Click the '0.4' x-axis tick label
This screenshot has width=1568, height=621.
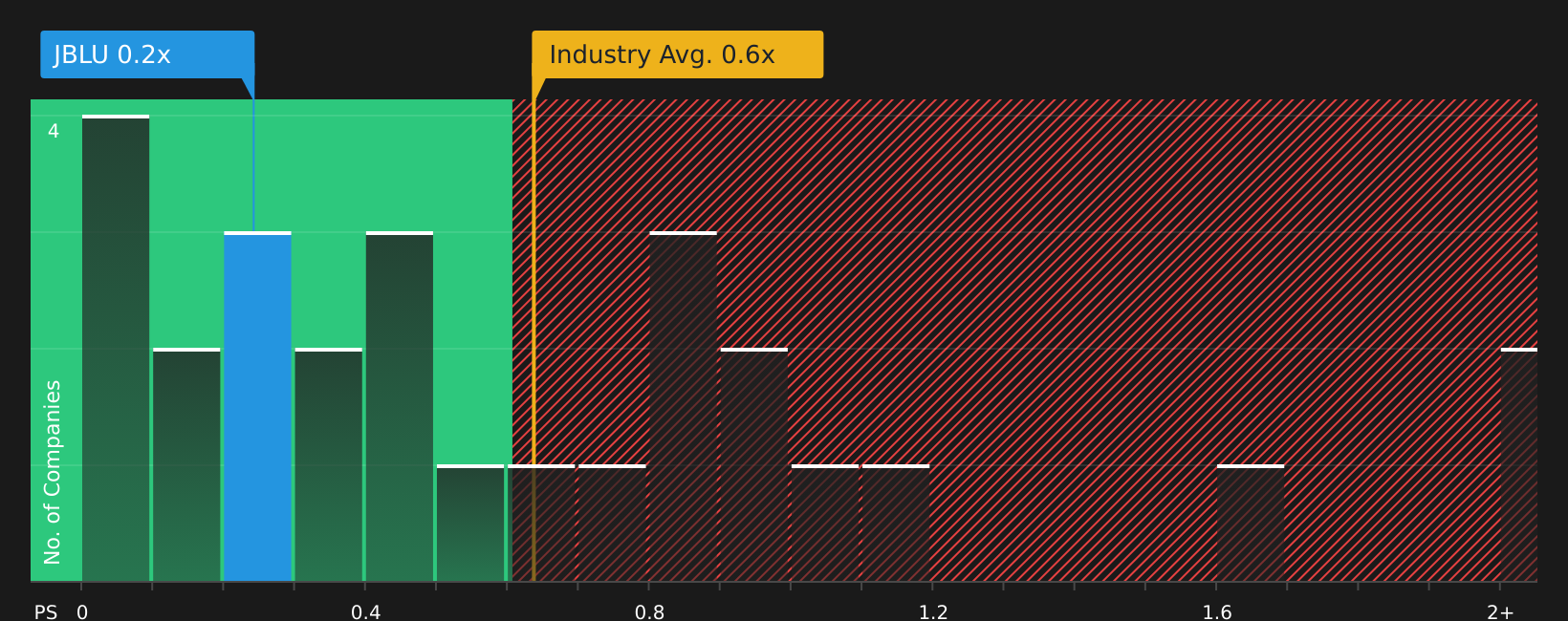click(x=366, y=611)
